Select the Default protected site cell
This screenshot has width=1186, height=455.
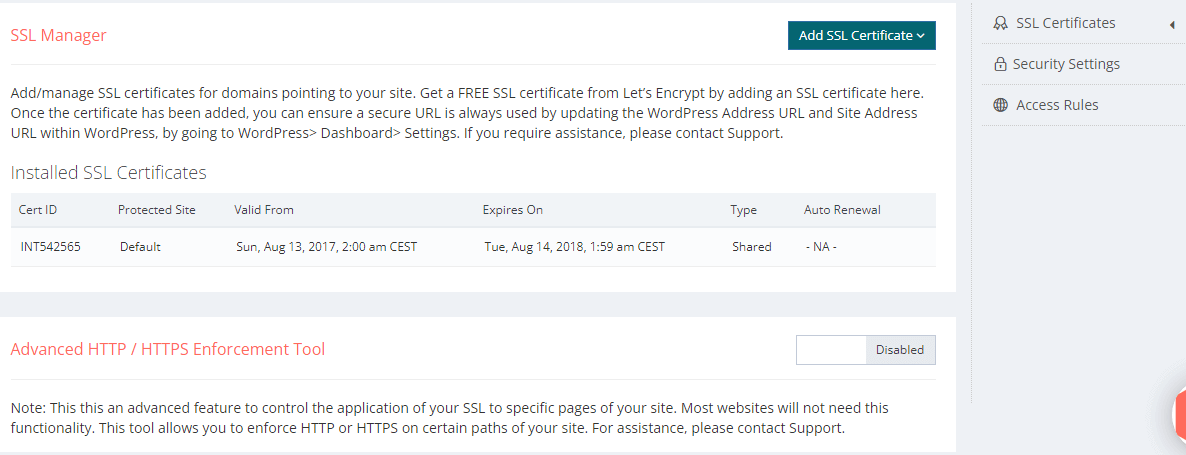click(x=140, y=246)
